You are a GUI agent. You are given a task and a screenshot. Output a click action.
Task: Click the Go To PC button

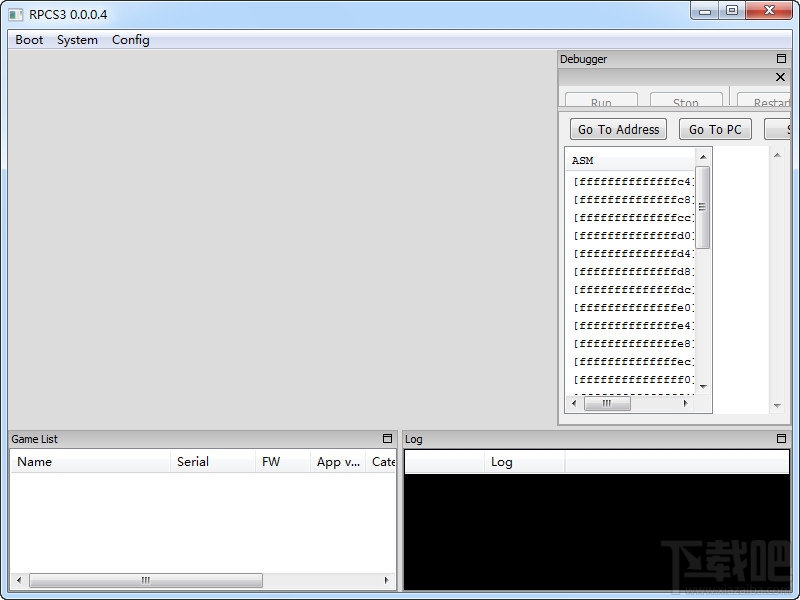[x=715, y=130]
